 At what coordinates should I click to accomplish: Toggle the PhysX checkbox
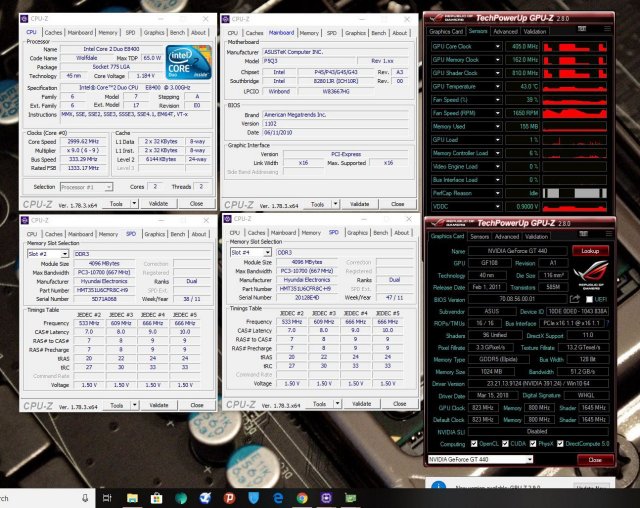[533, 444]
